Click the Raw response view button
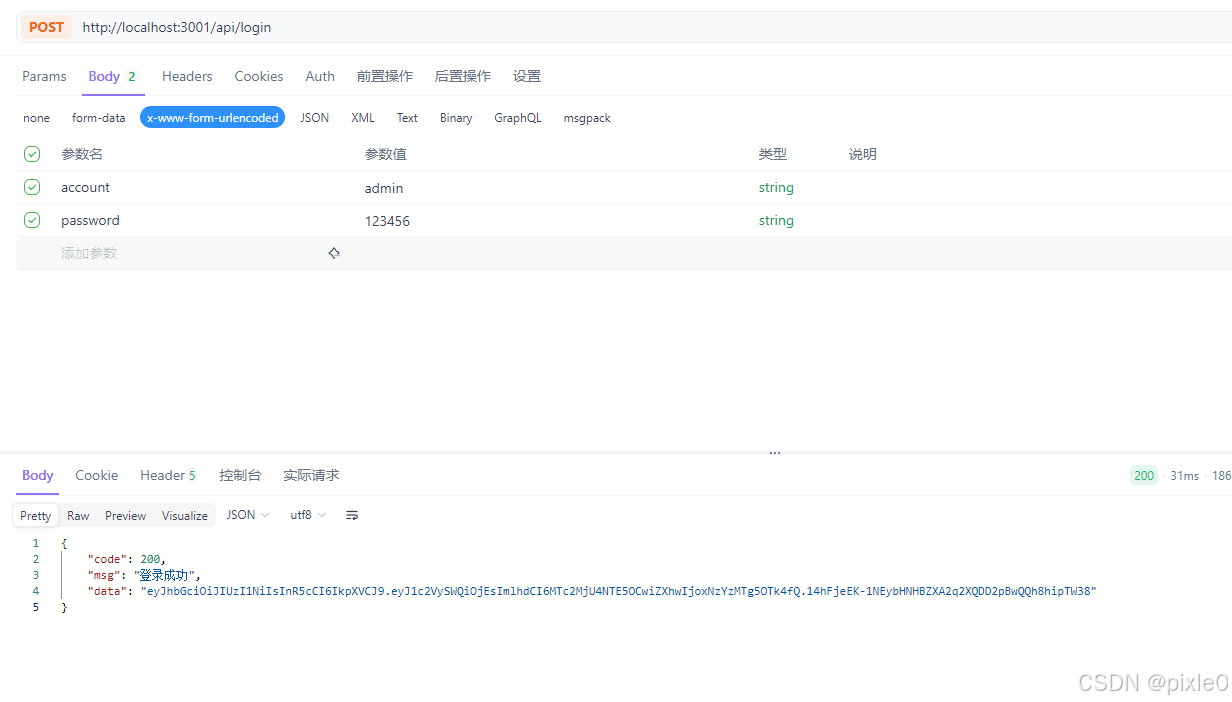The width and height of the screenshot is (1232, 702). (77, 514)
